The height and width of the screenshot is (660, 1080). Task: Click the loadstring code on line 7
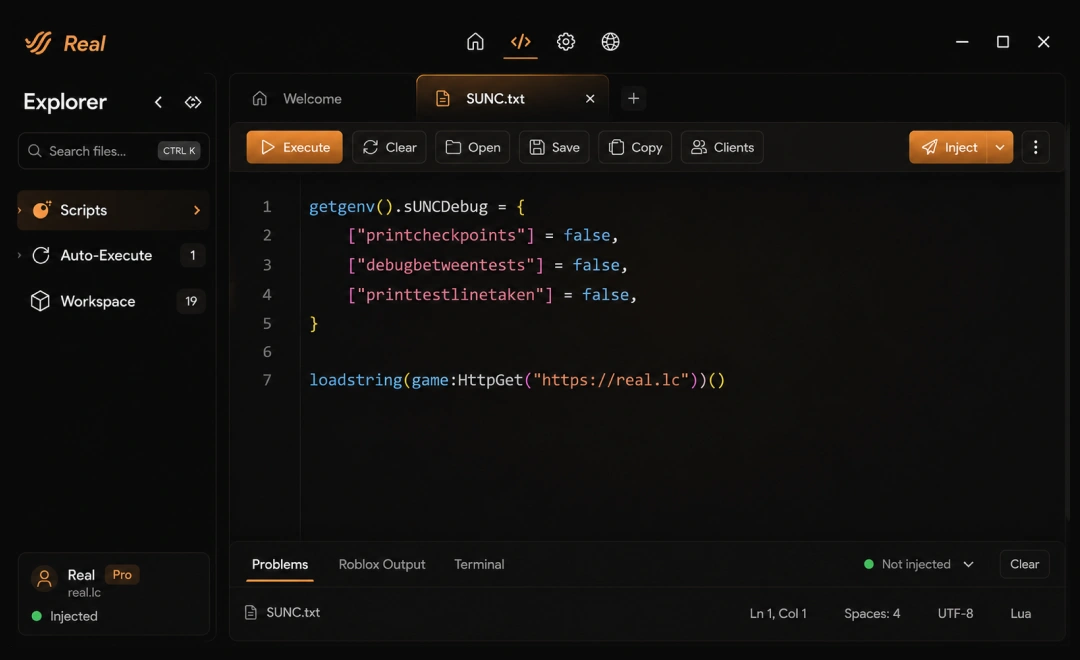coord(517,380)
